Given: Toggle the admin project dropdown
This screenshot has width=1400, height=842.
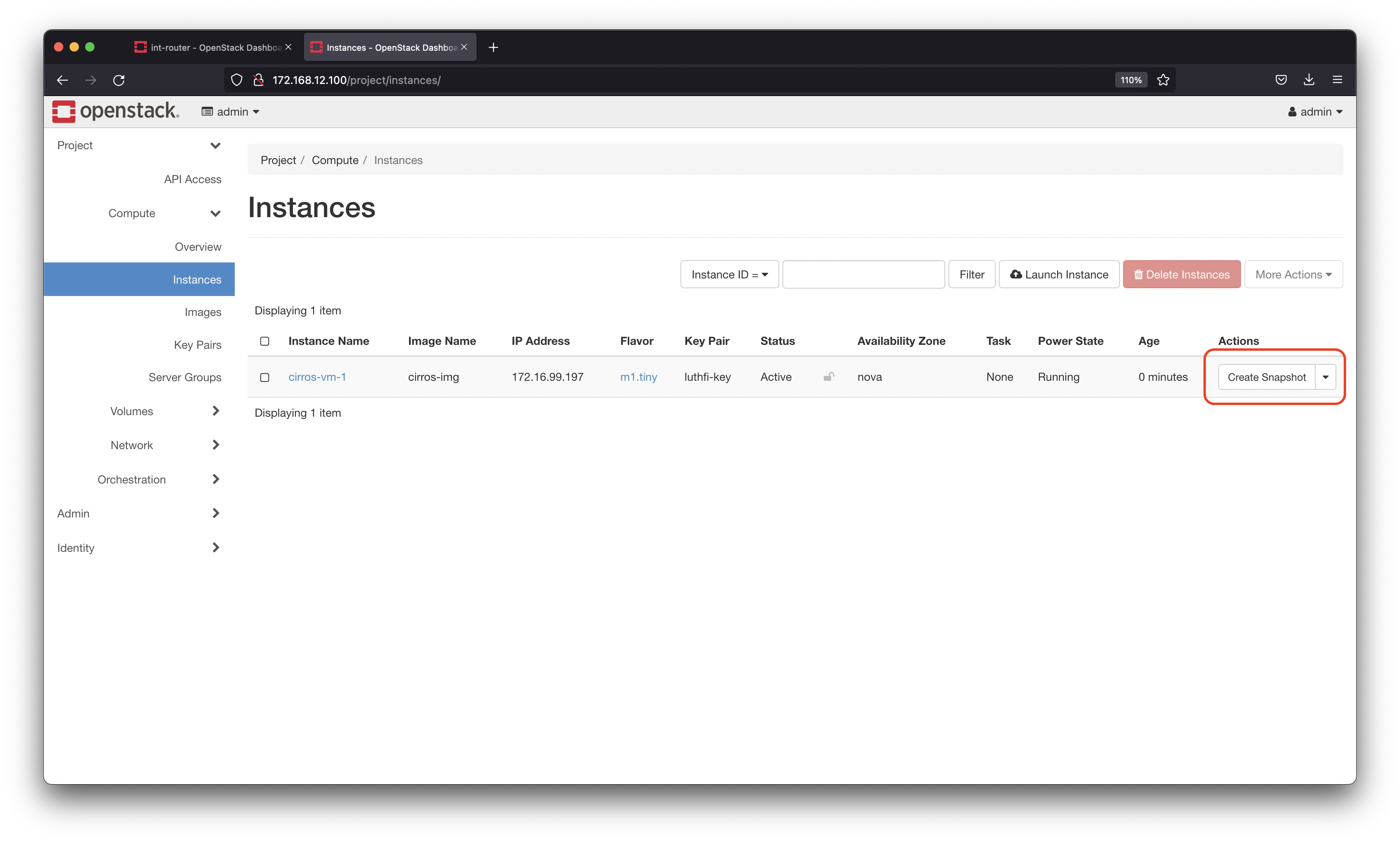Looking at the screenshot, I should click(x=230, y=111).
